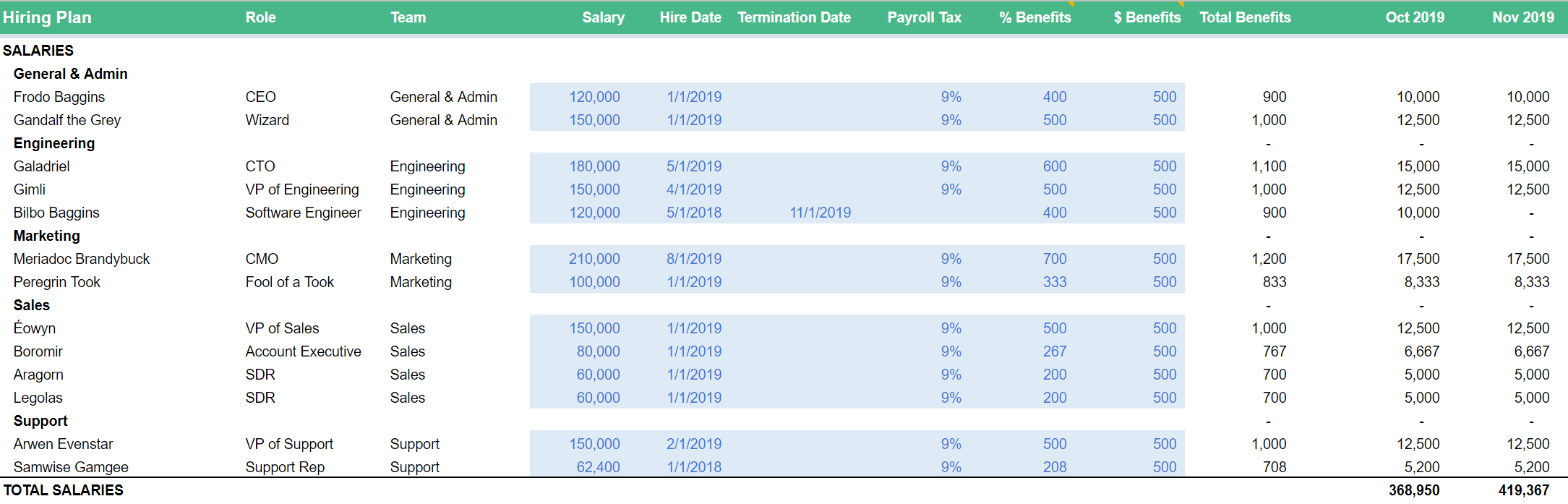Click Peregrin Took's % Benefits value 333

(1055, 282)
